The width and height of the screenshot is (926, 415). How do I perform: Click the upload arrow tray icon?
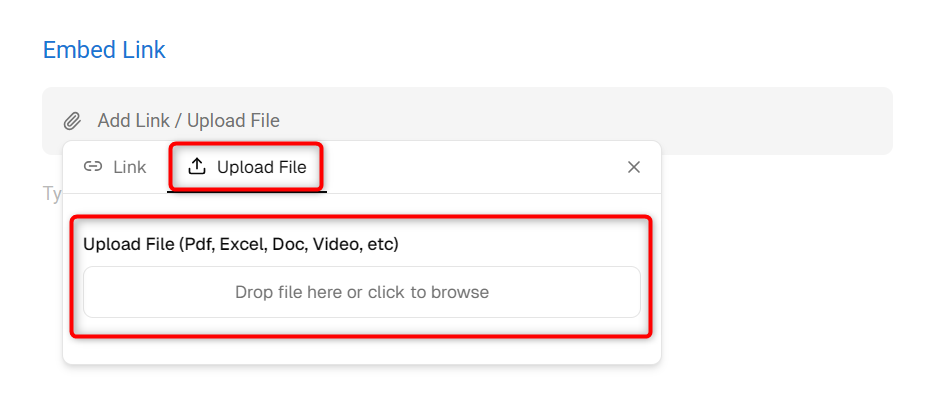[x=197, y=167]
